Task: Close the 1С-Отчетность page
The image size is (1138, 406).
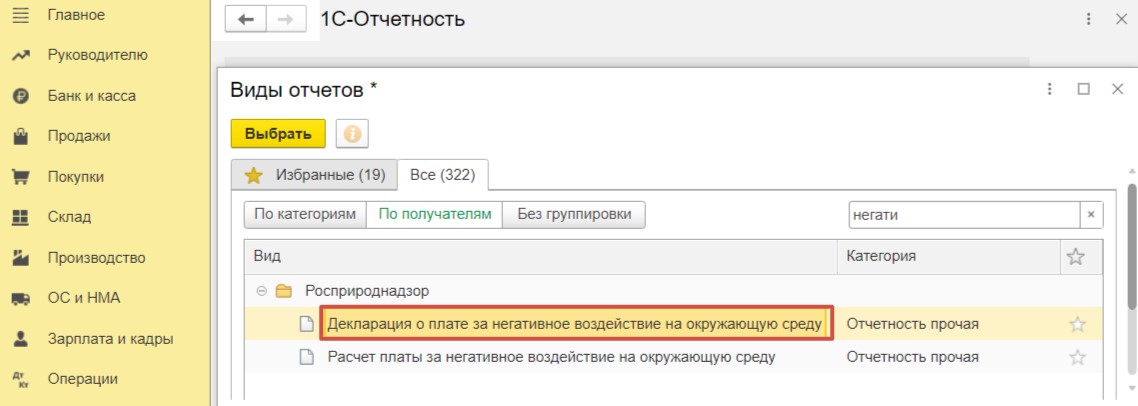Action: (1121, 20)
